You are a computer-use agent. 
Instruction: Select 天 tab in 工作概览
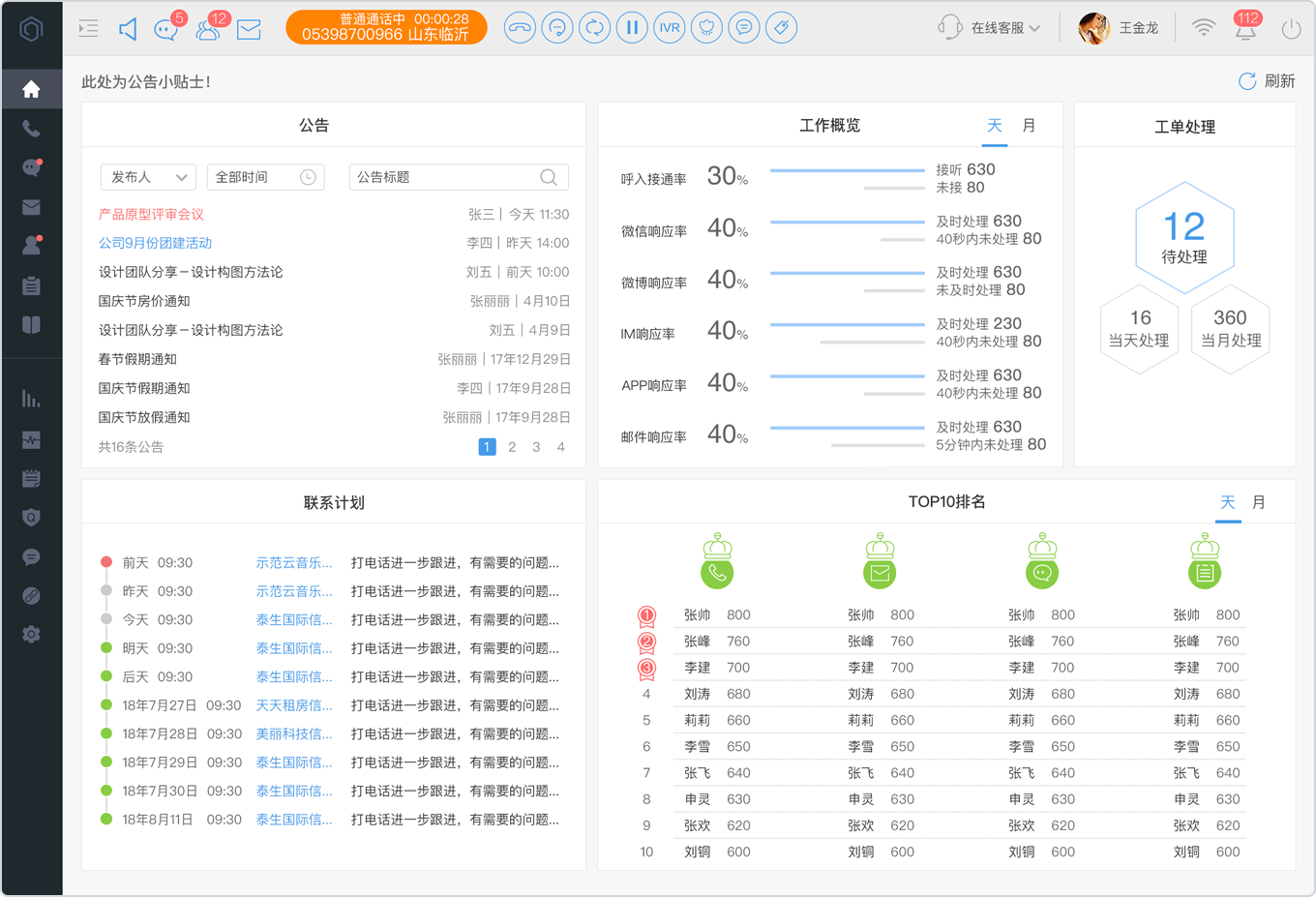point(994,126)
